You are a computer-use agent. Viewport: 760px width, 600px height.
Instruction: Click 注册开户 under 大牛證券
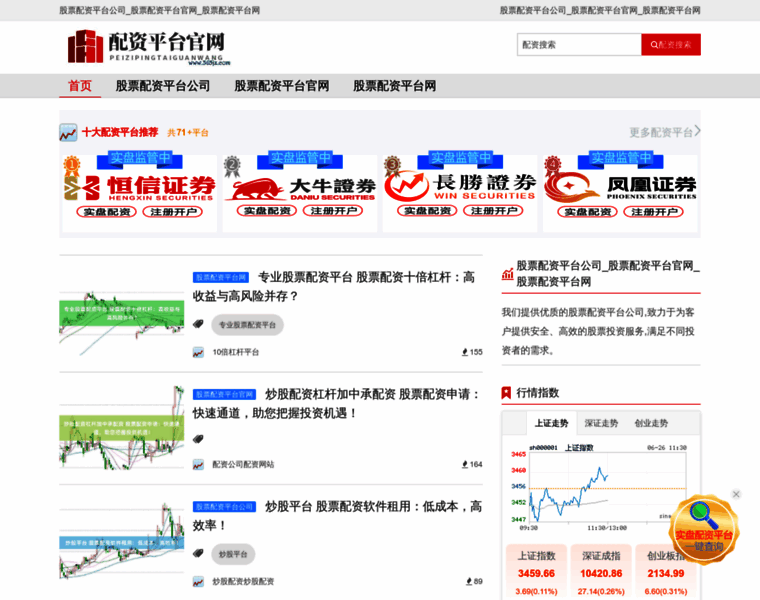click(x=333, y=211)
